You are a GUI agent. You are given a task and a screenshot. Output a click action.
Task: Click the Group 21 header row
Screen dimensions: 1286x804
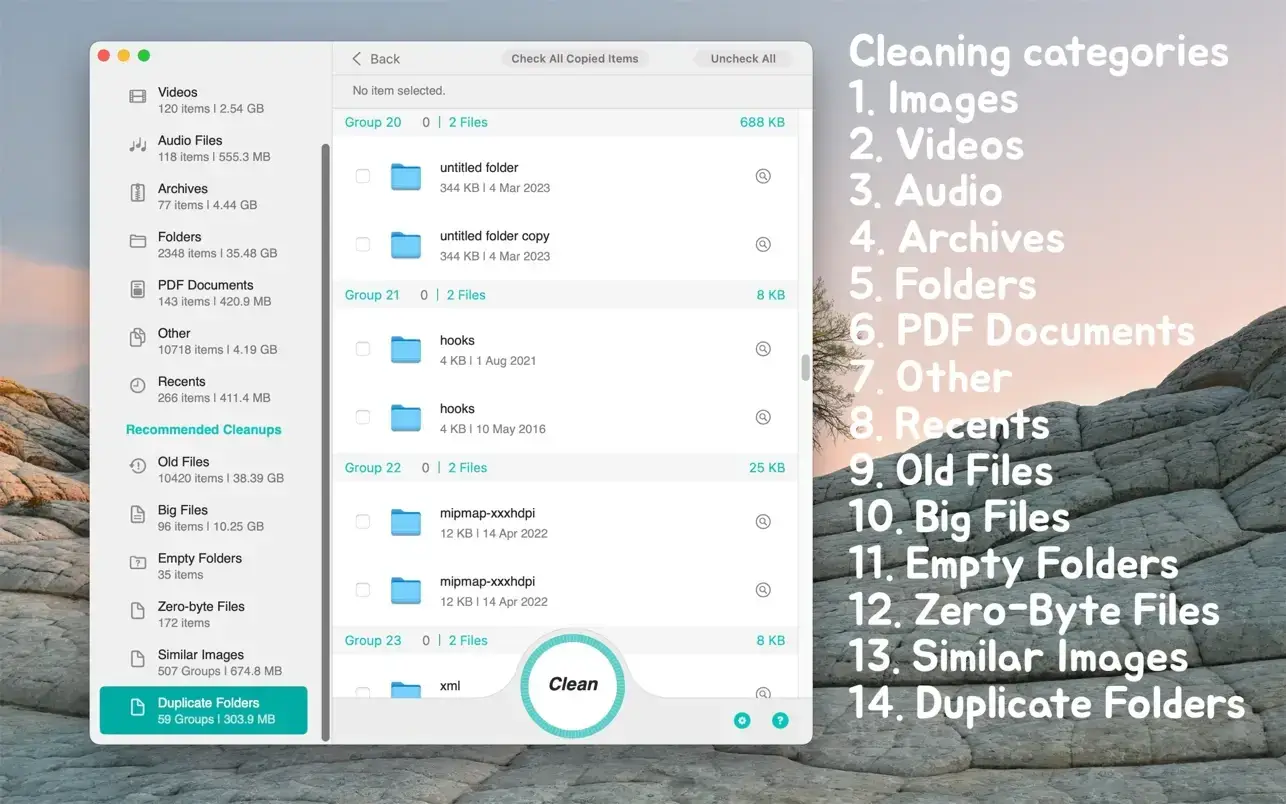coord(564,295)
